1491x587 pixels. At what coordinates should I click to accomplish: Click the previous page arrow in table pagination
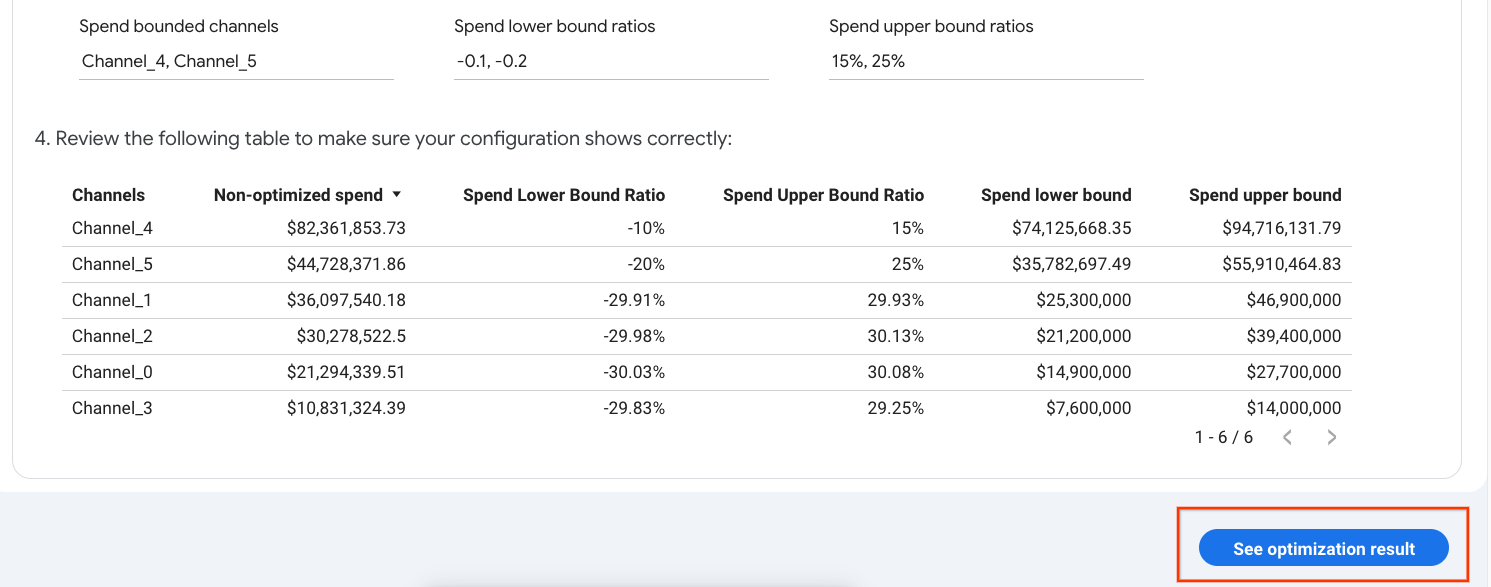click(1288, 437)
